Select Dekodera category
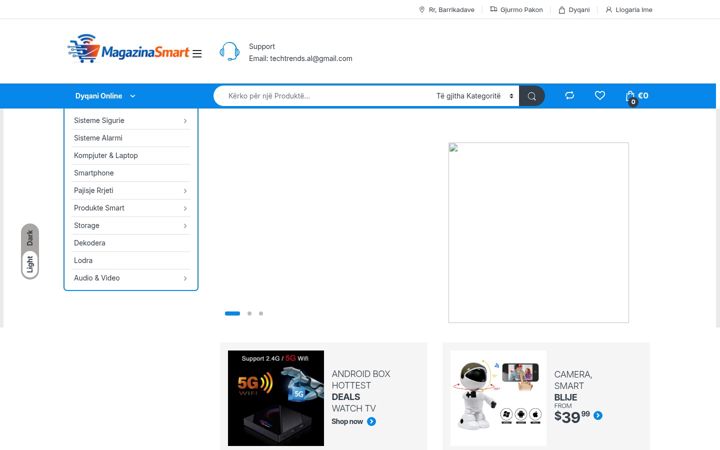Viewport: 720px width, 450px height. 90,243
